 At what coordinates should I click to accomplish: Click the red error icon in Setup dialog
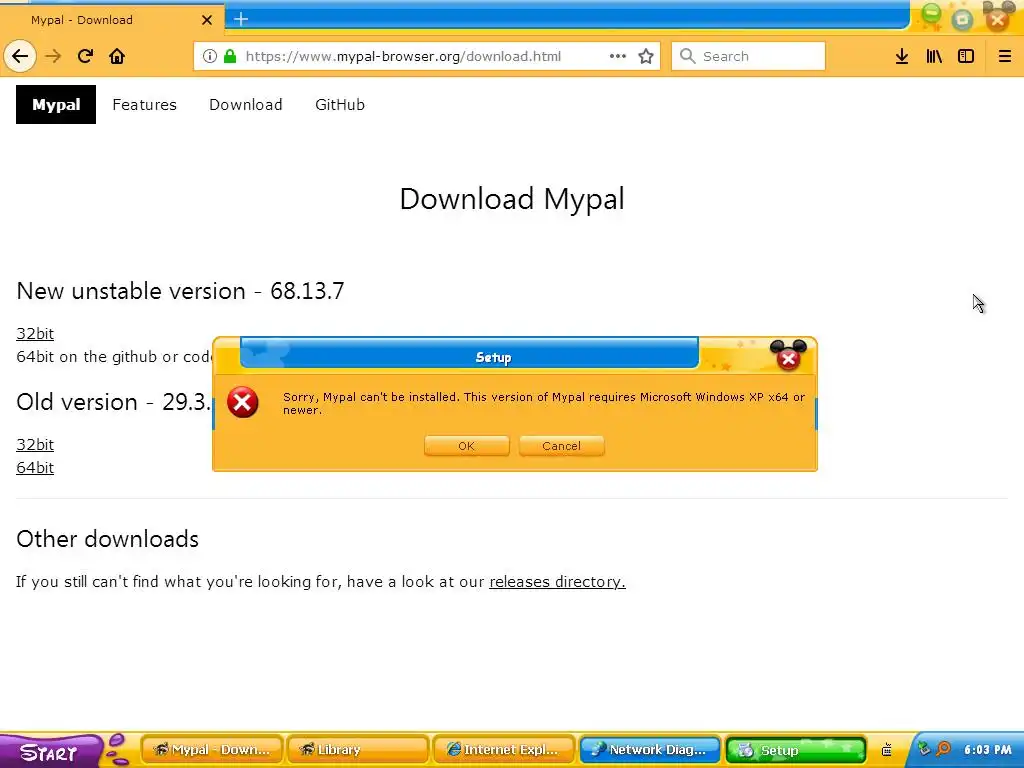point(242,402)
